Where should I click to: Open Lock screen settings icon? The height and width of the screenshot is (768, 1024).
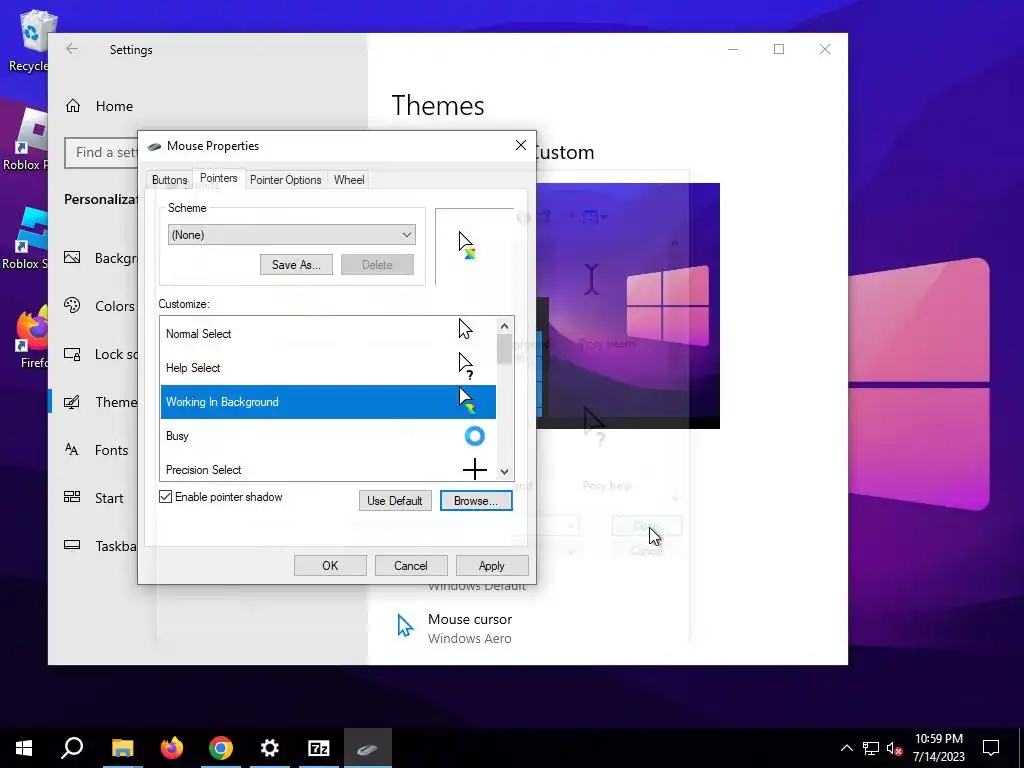tap(72, 354)
